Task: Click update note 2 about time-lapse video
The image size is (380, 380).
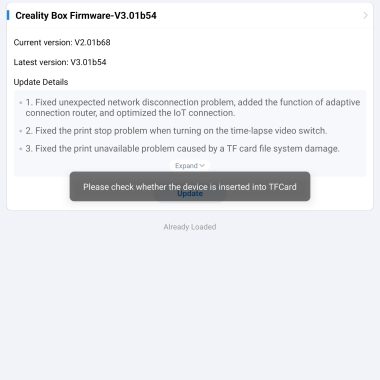Action: [176, 131]
